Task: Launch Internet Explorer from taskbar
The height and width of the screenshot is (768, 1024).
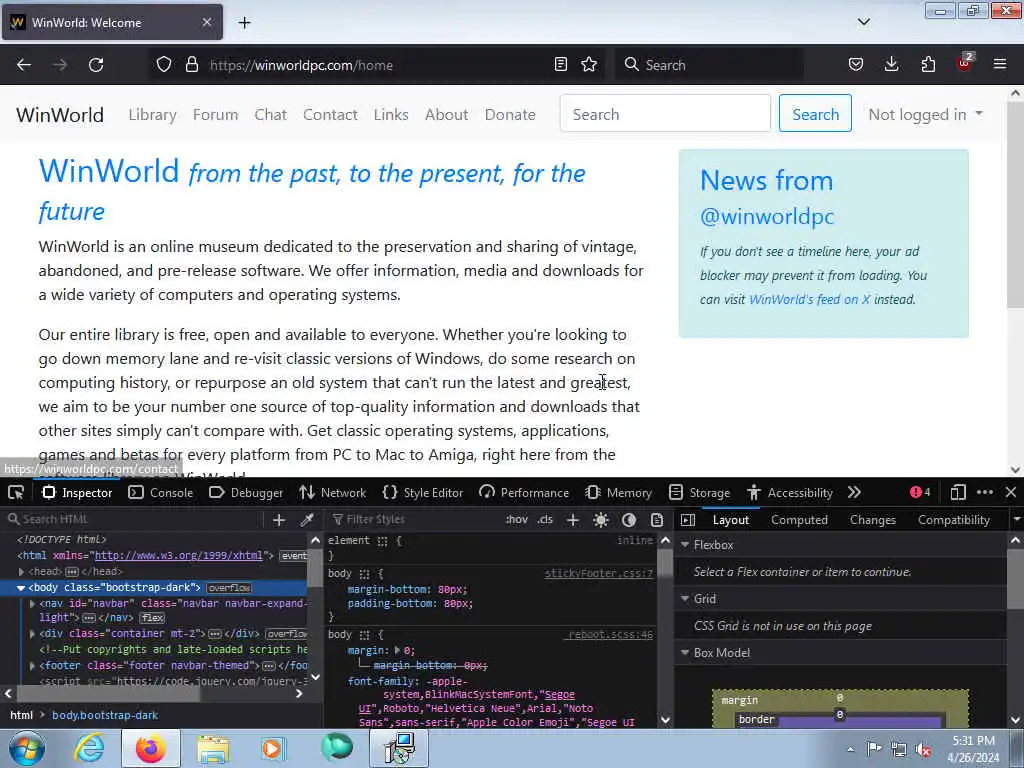Action: (x=89, y=748)
